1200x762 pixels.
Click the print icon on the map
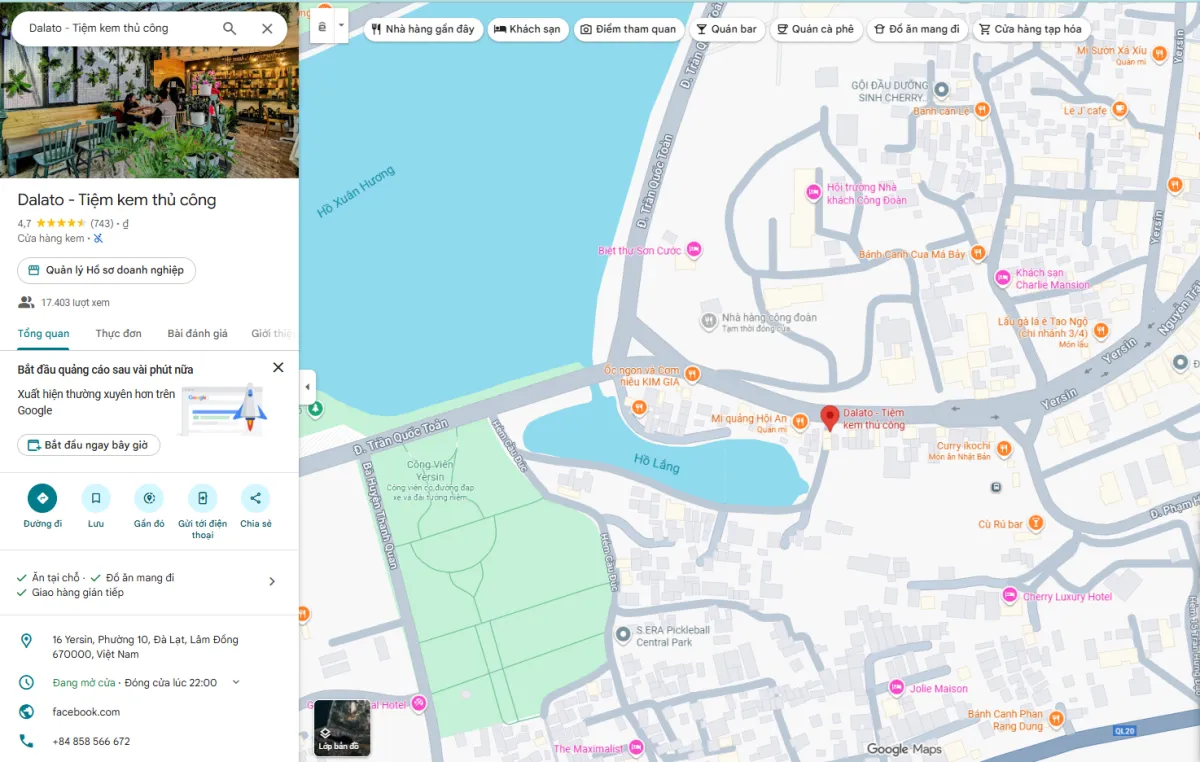coord(322,27)
